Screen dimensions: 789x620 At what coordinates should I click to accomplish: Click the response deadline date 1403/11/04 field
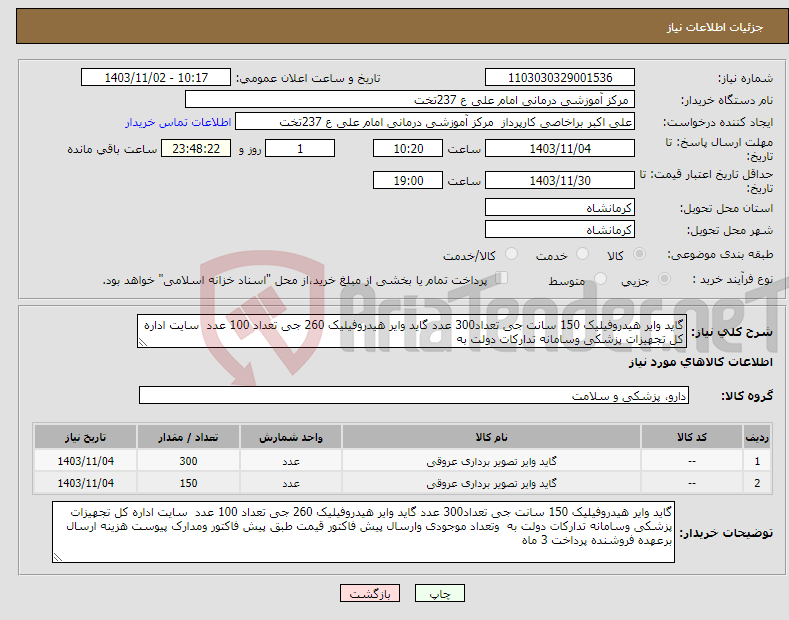pyautogui.click(x=560, y=148)
